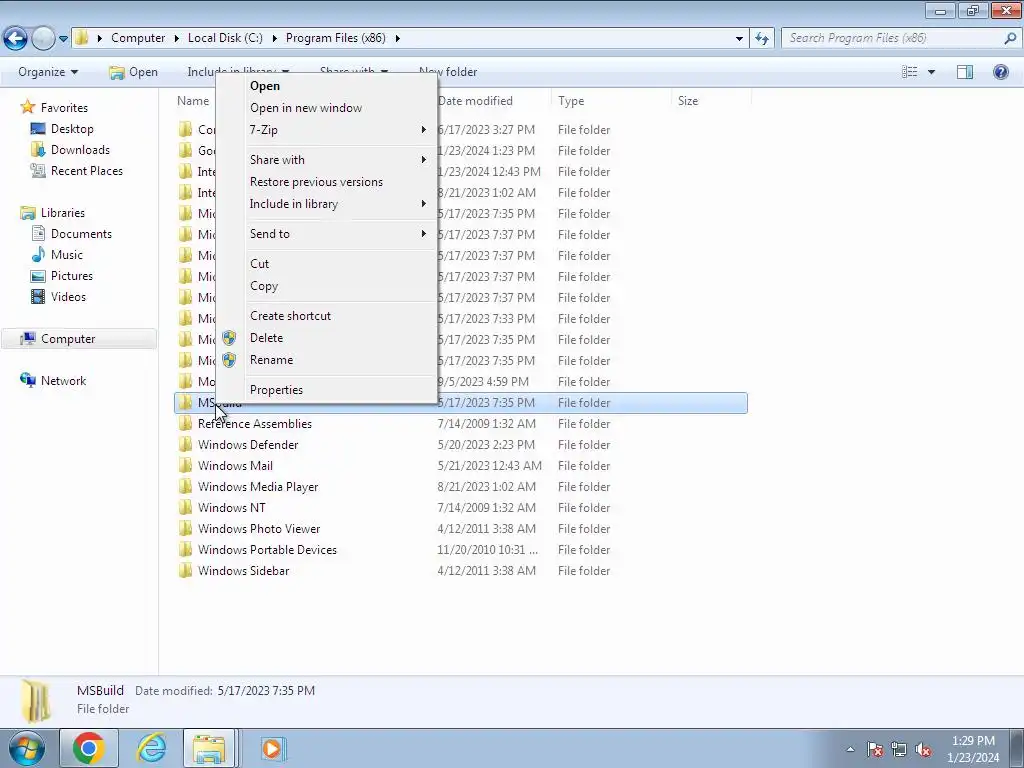The image size is (1024, 768).
Task: Click Program Files (x86) breadcrumb segment
Action: (x=336, y=38)
